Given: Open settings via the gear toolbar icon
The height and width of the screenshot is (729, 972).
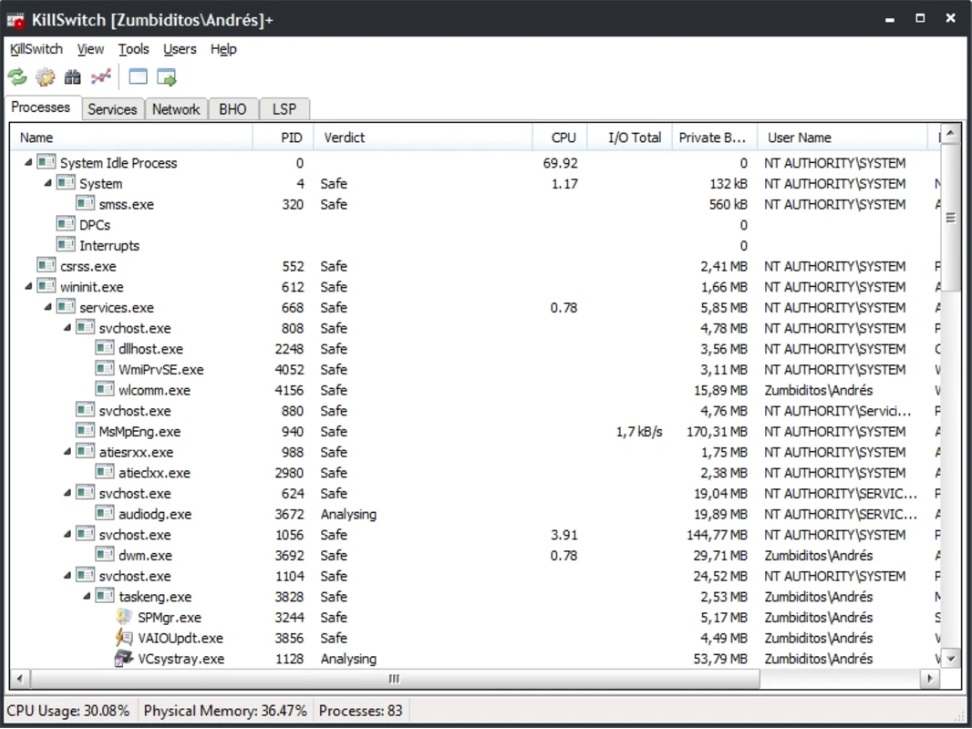Looking at the screenshot, I should [x=45, y=77].
